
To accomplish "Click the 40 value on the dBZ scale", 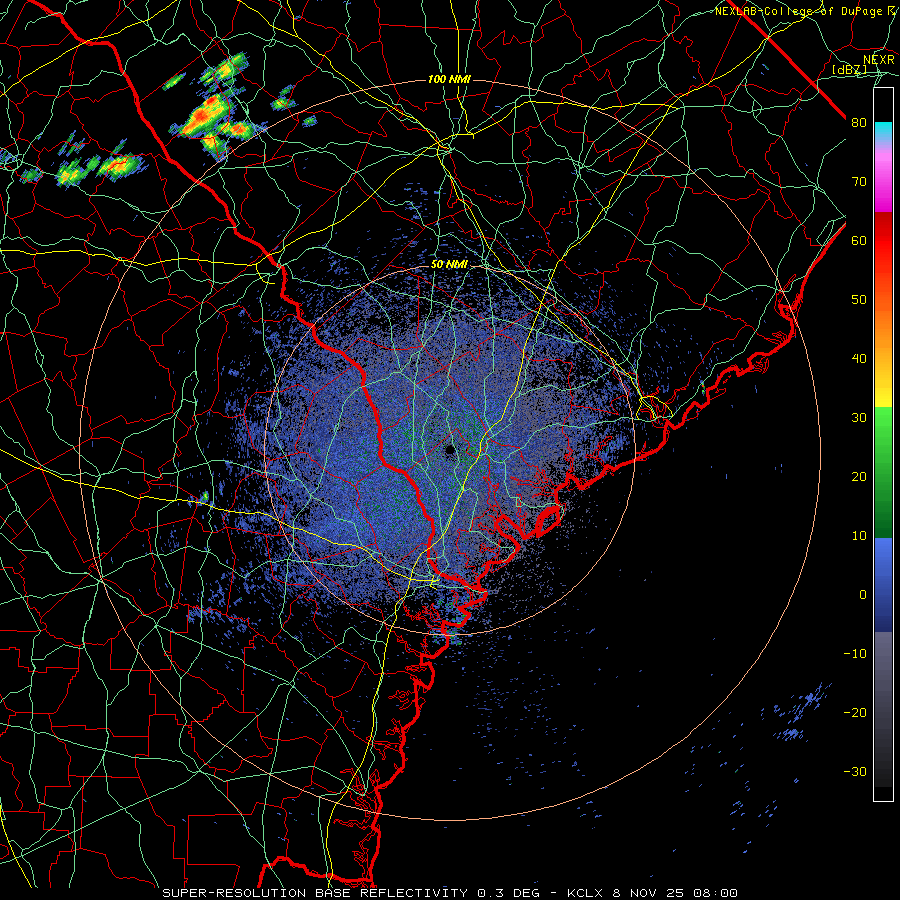I will coord(859,359).
